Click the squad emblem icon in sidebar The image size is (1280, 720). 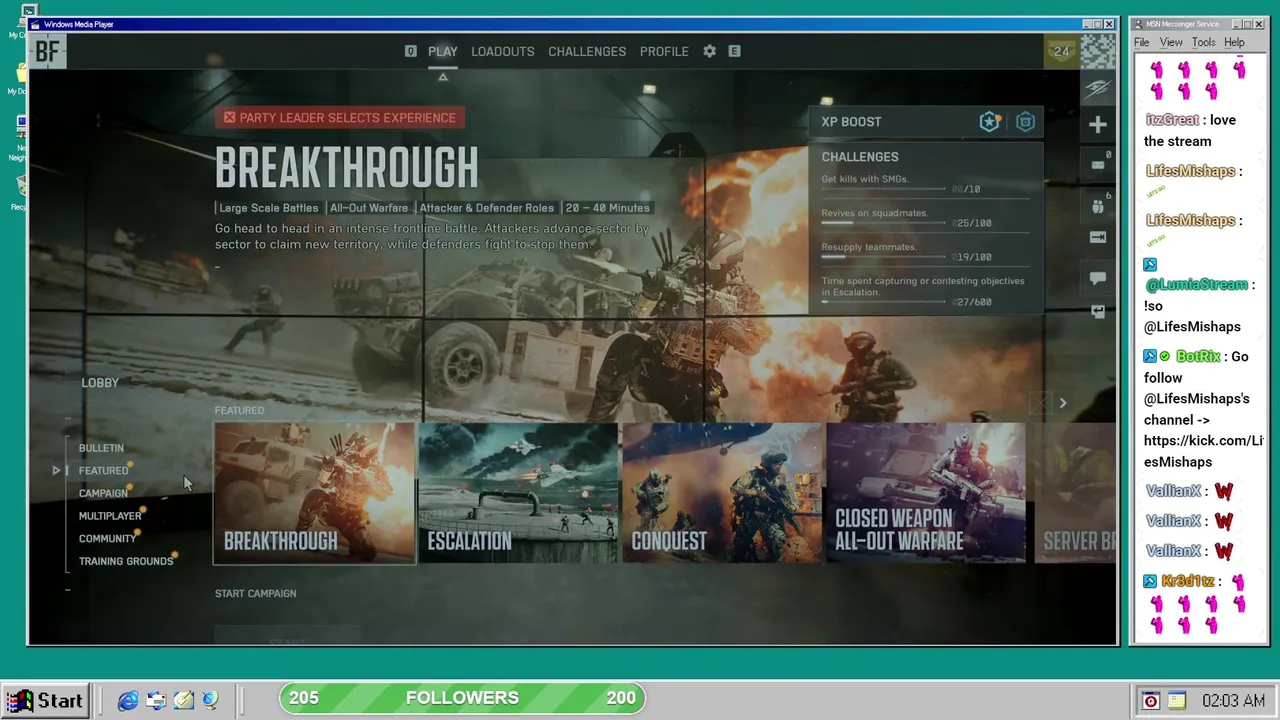pos(1097,88)
